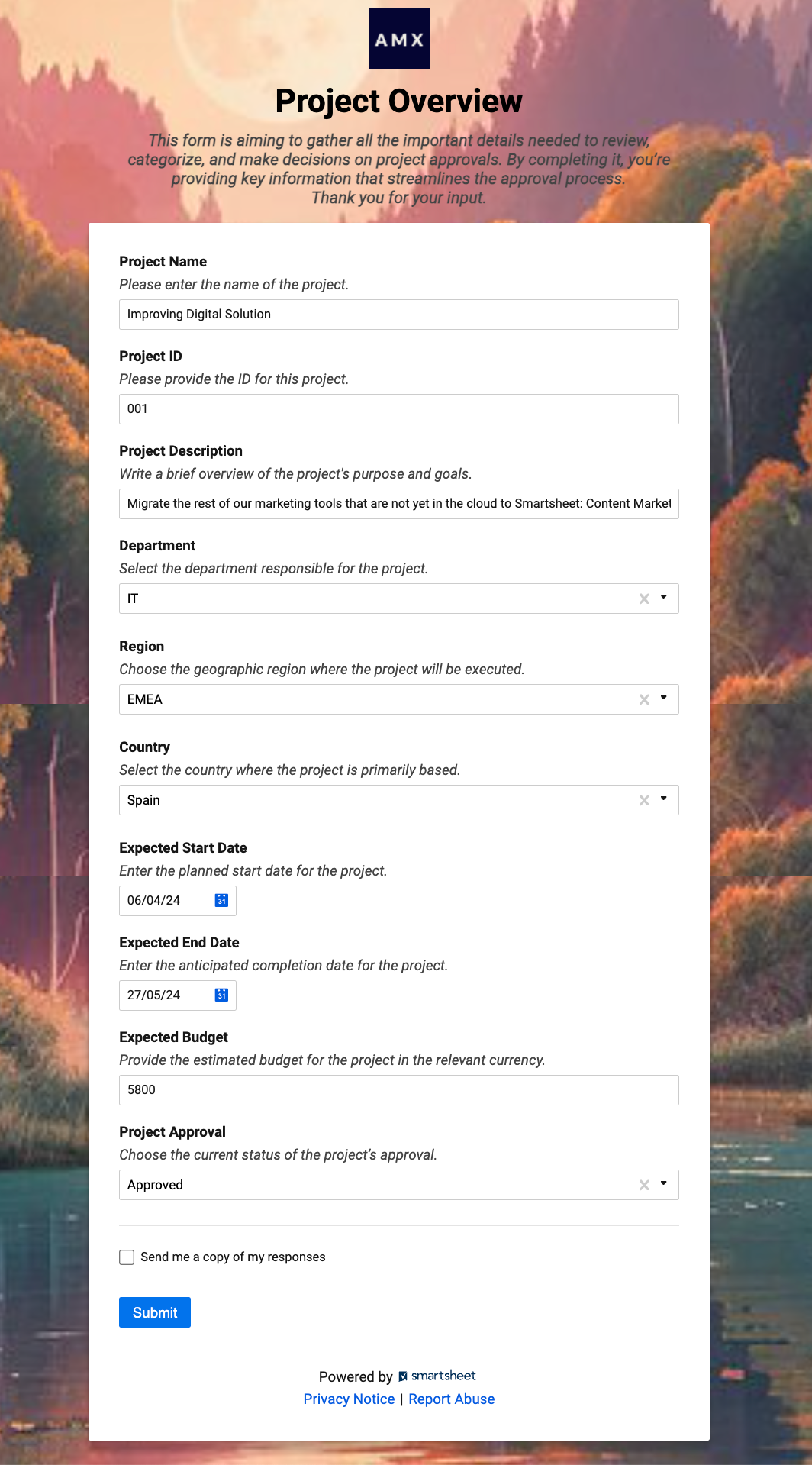Viewport: 812px width, 1465px height.
Task: Click the Smartsheet logo in footer
Action: 437,1376
